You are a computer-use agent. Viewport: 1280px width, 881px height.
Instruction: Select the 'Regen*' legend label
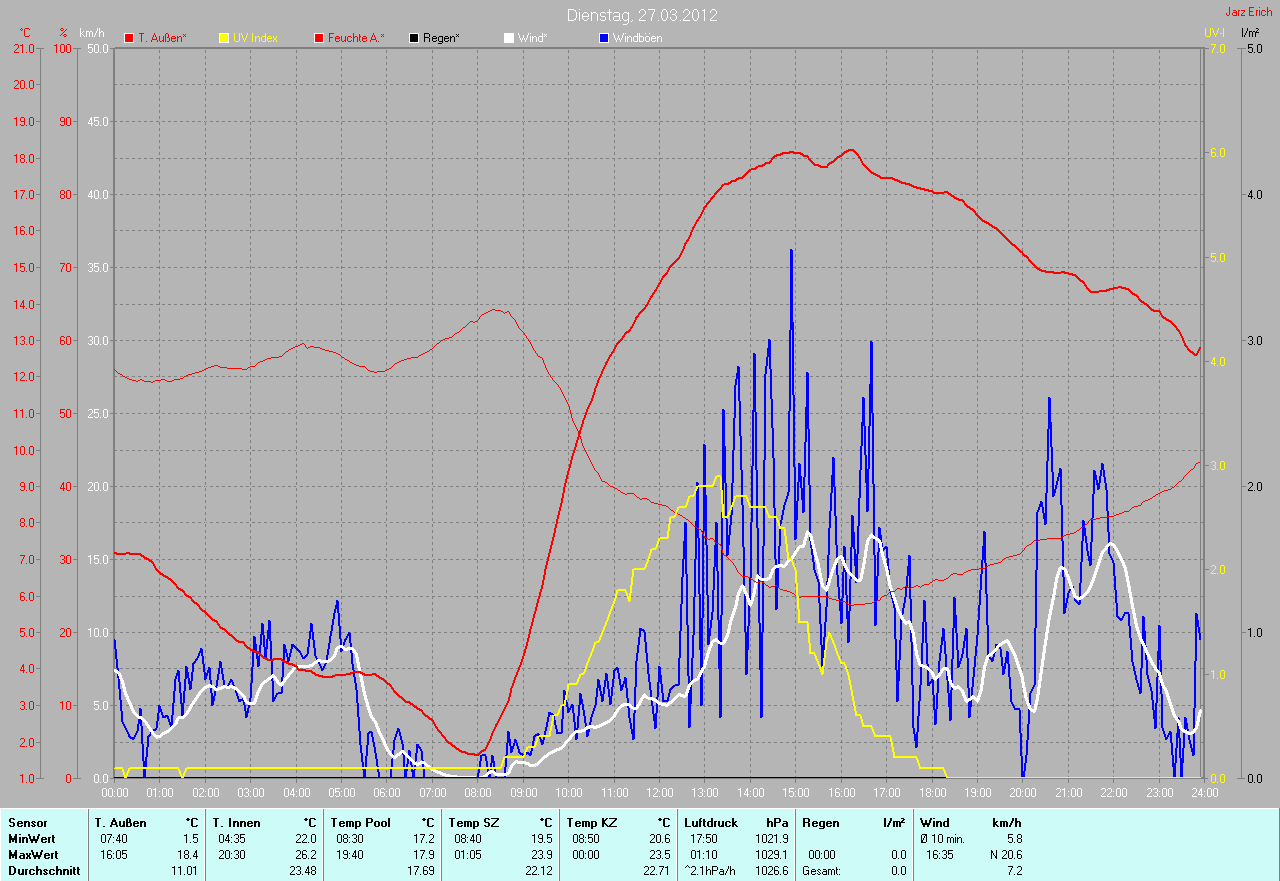pyautogui.click(x=441, y=38)
